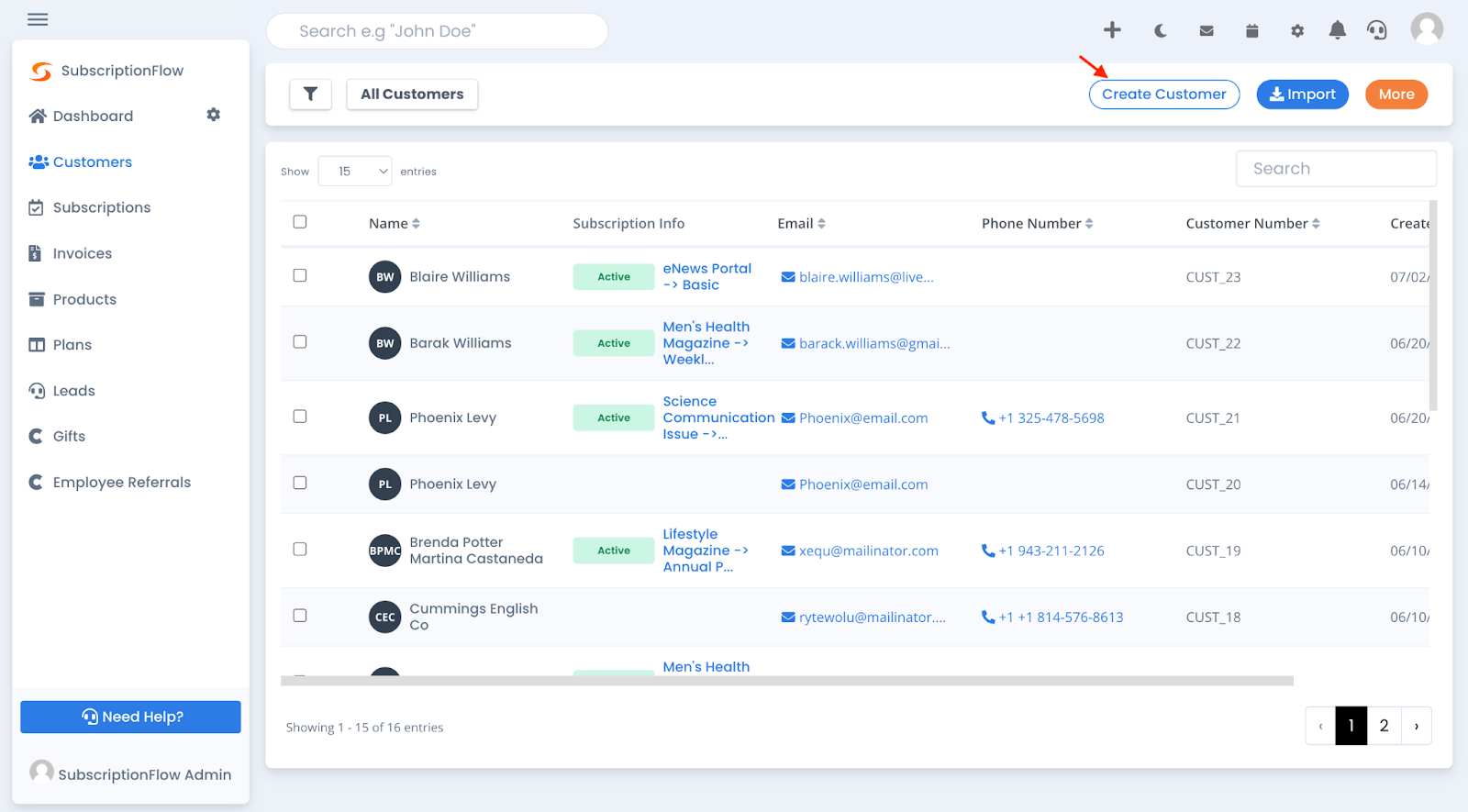
Task: Open settings gear icon in top header
Action: coord(1297,31)
